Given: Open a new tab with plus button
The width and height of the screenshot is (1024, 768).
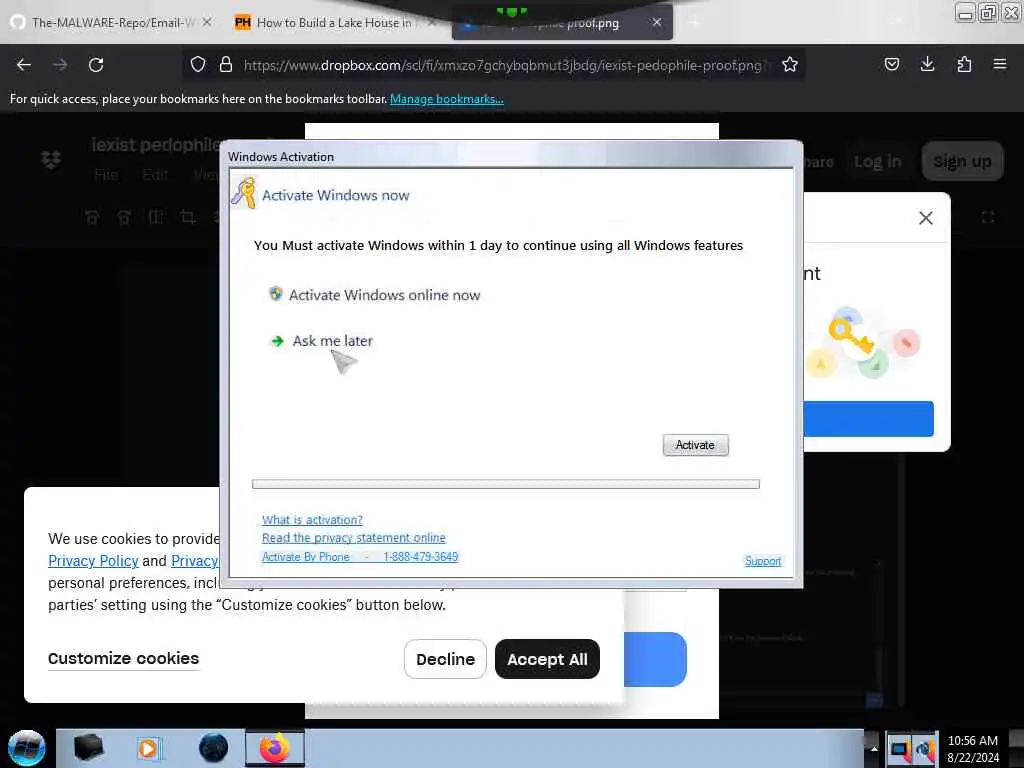Looking at the screenshot, I should [694, 24].
